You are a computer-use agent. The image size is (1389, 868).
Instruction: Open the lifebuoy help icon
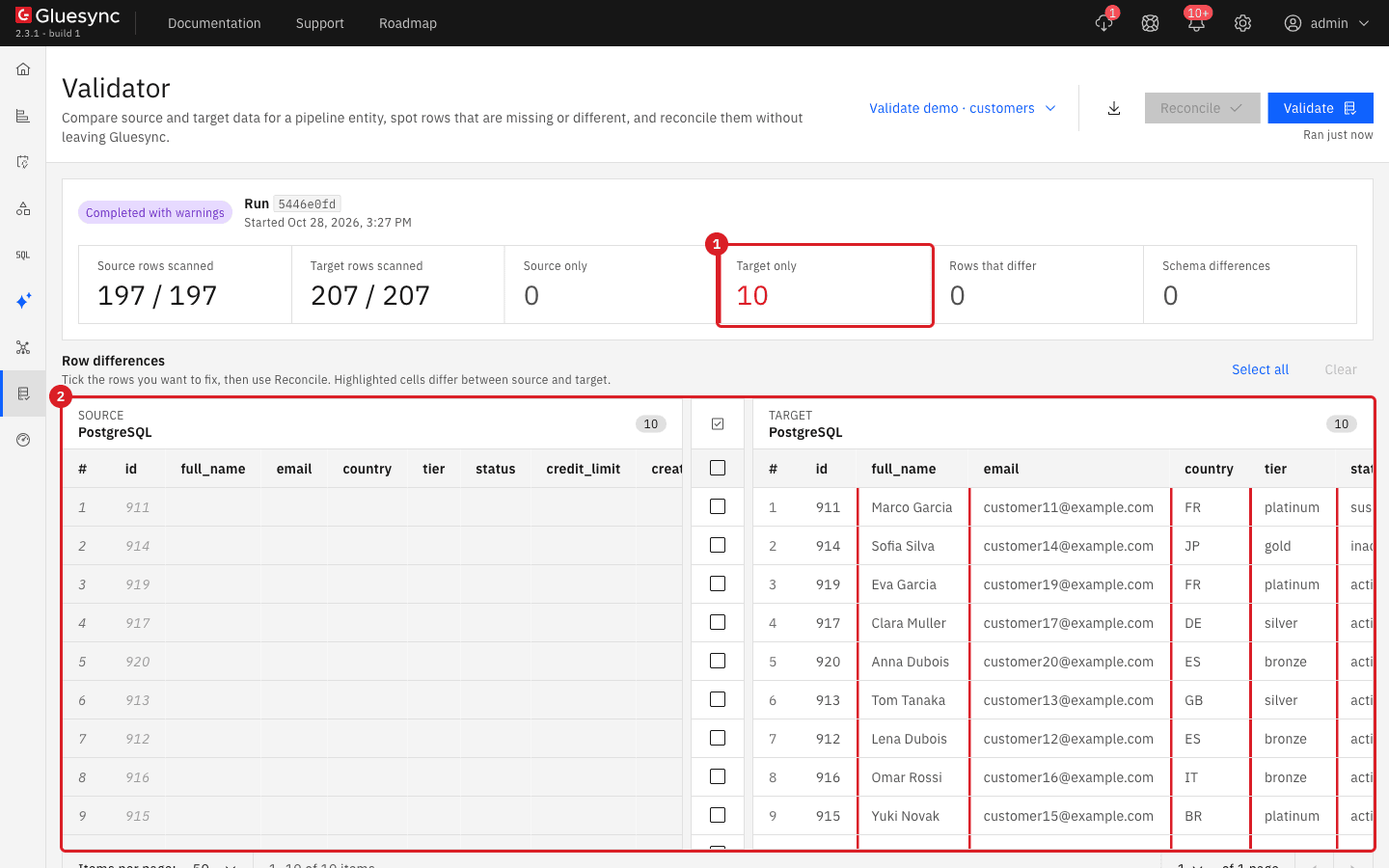(x=1150, y=23)
